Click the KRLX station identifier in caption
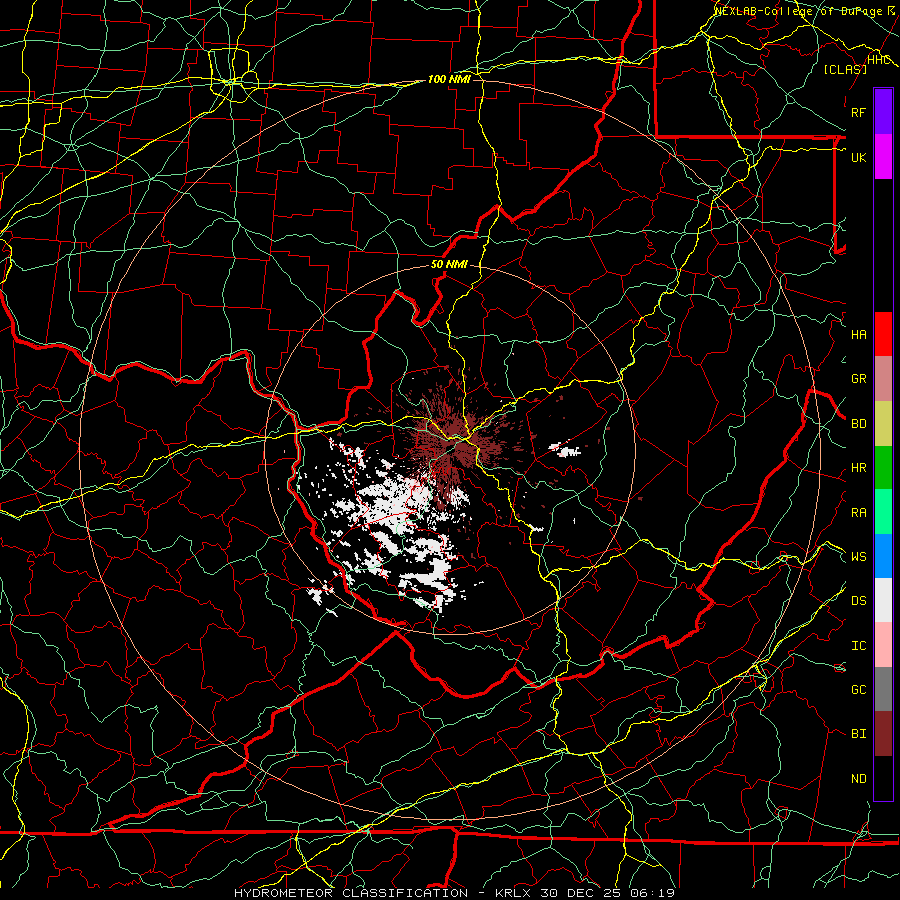 pos(513,893)
